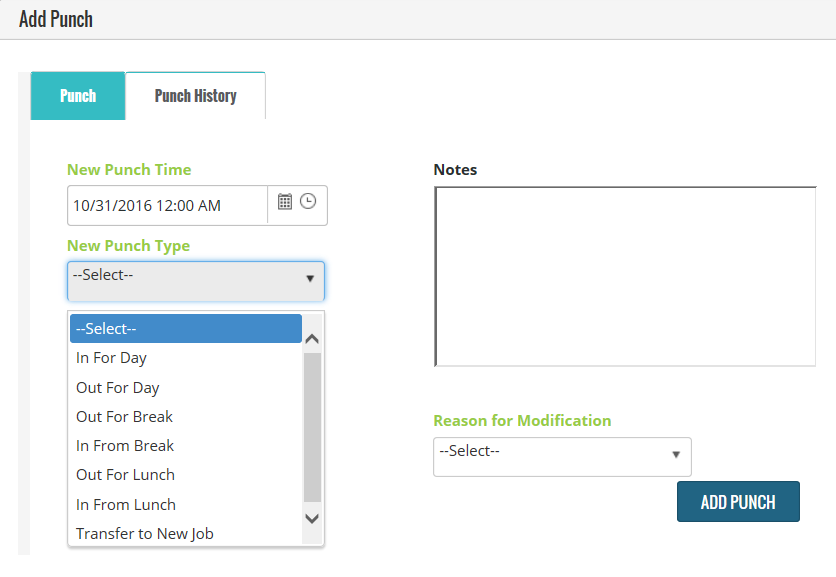The image size is (836, 577).
Task: Open the calendar date picker icon
Action: (x=285, y=202)
